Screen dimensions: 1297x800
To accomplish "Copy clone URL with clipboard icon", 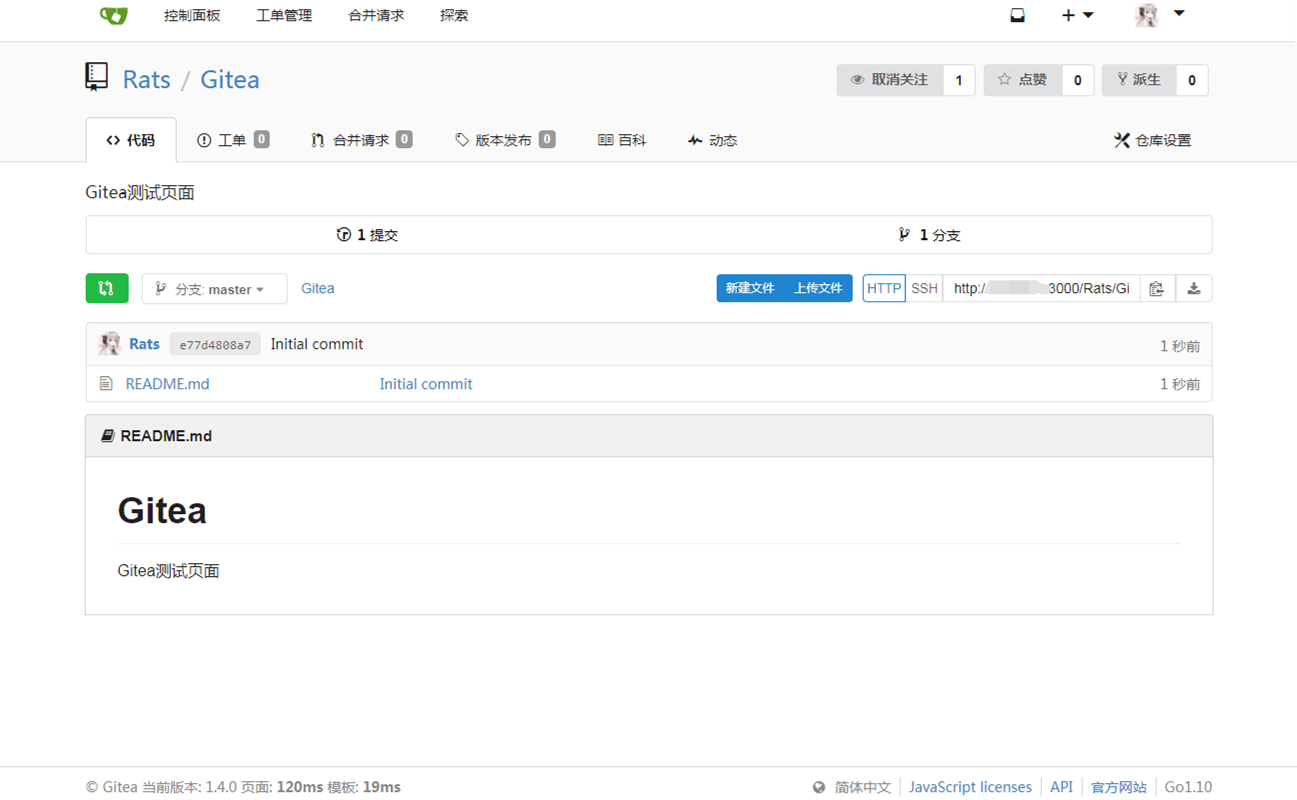I will pyautogui.click(x=1157, y=288).
